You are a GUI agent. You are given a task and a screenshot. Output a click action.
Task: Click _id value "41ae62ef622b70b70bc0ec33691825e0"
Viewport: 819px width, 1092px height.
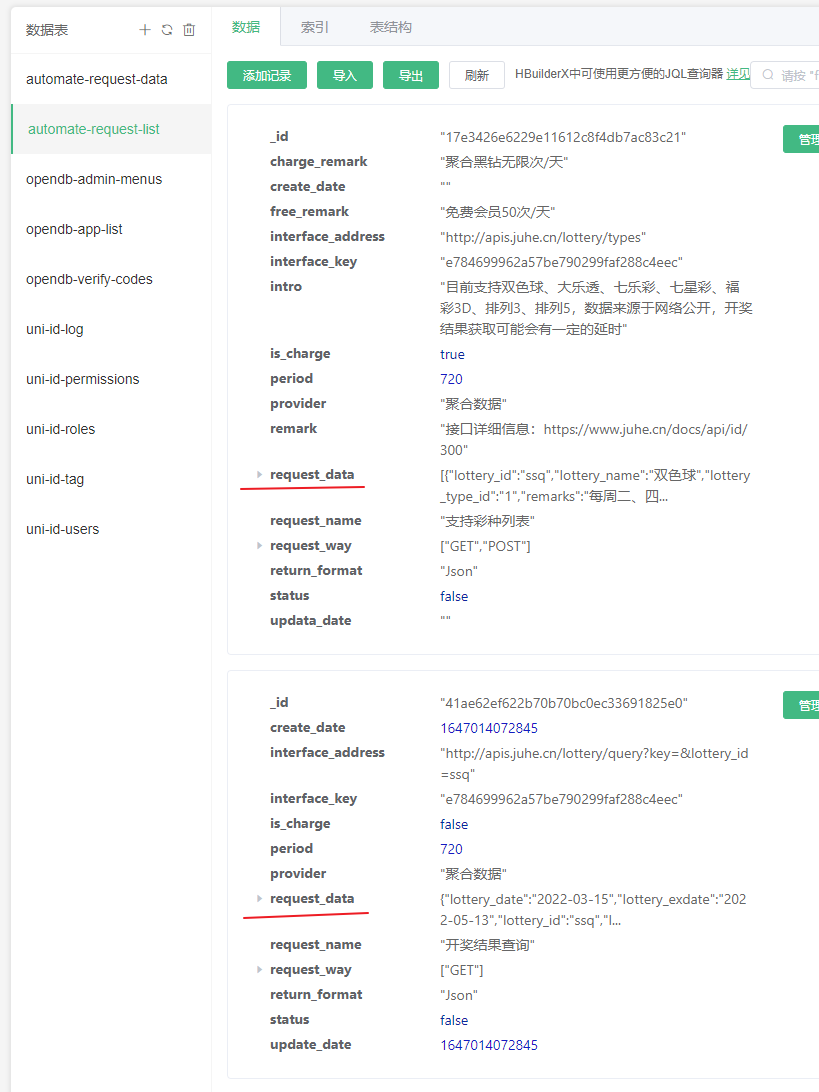pos(563,703)
